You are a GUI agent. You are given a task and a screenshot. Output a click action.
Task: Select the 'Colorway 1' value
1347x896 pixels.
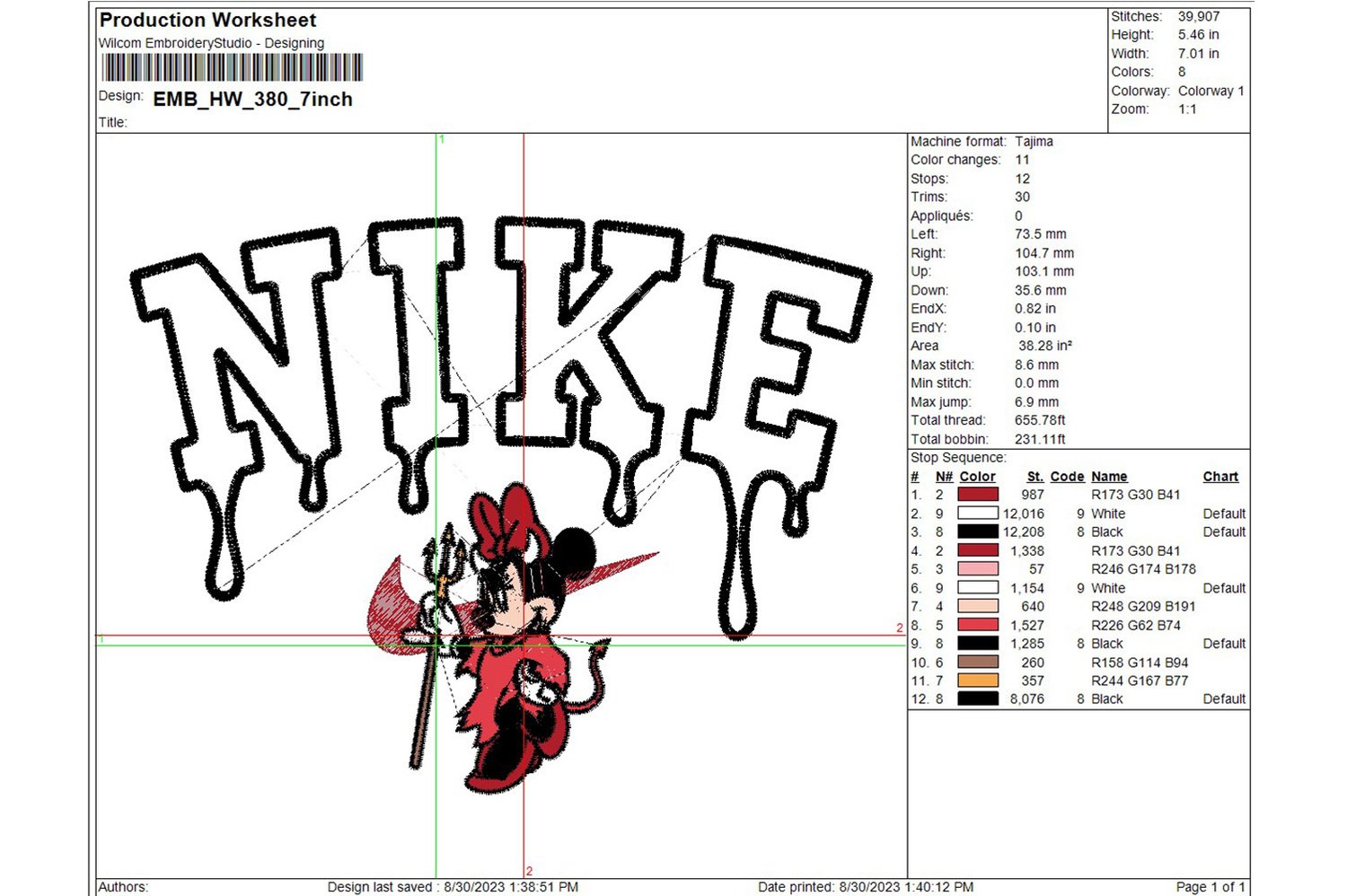tap(1211, 91)
